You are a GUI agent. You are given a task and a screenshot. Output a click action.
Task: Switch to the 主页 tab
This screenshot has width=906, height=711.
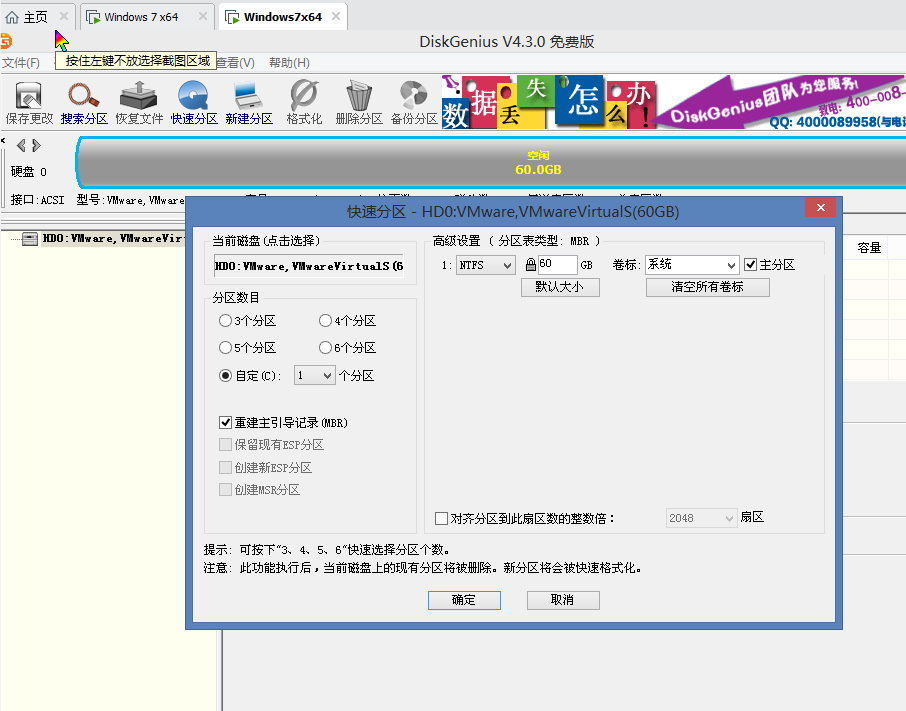[36, 17]
